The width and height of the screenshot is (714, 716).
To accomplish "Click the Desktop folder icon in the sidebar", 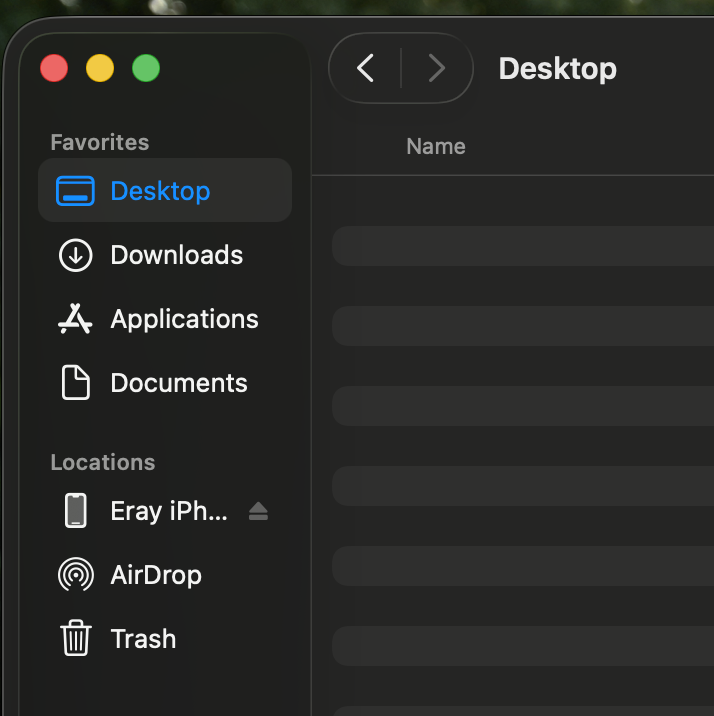I will pyautogui.click(x=75, y=191).
